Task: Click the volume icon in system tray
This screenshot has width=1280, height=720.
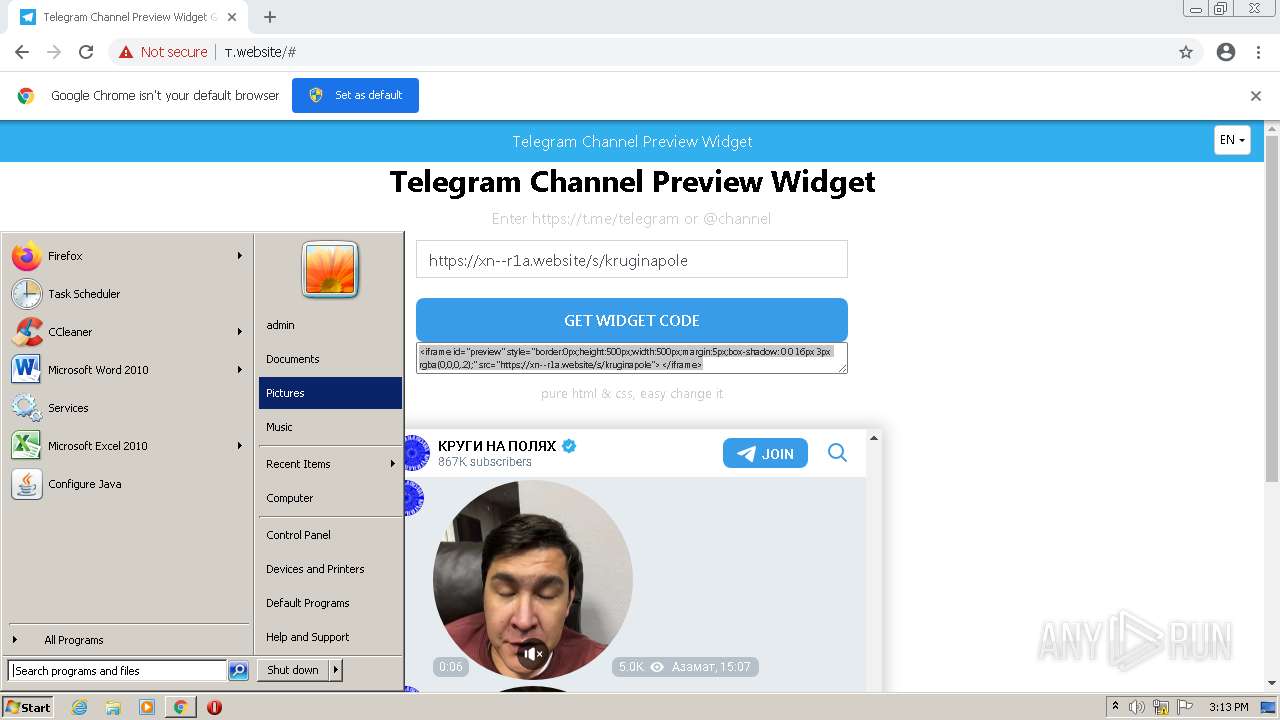Action: (x=1137, y=707)
